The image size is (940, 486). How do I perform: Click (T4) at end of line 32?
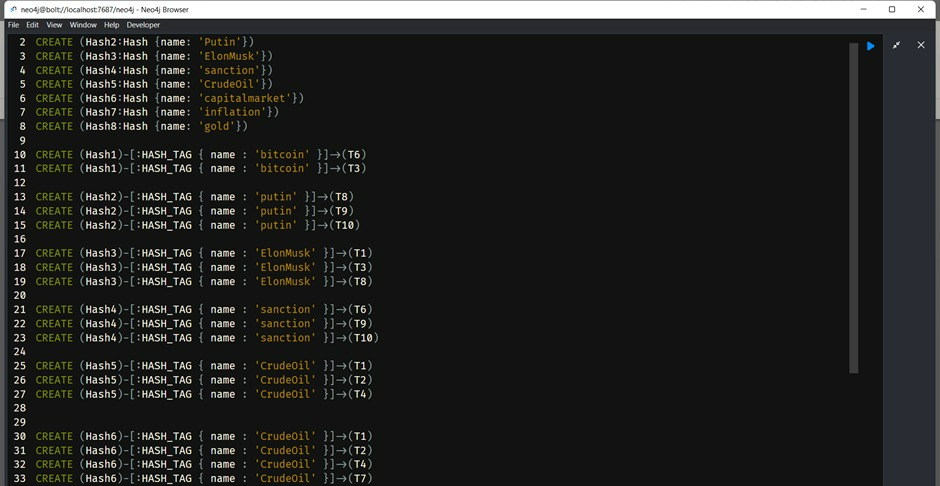(x=360, y=464)
